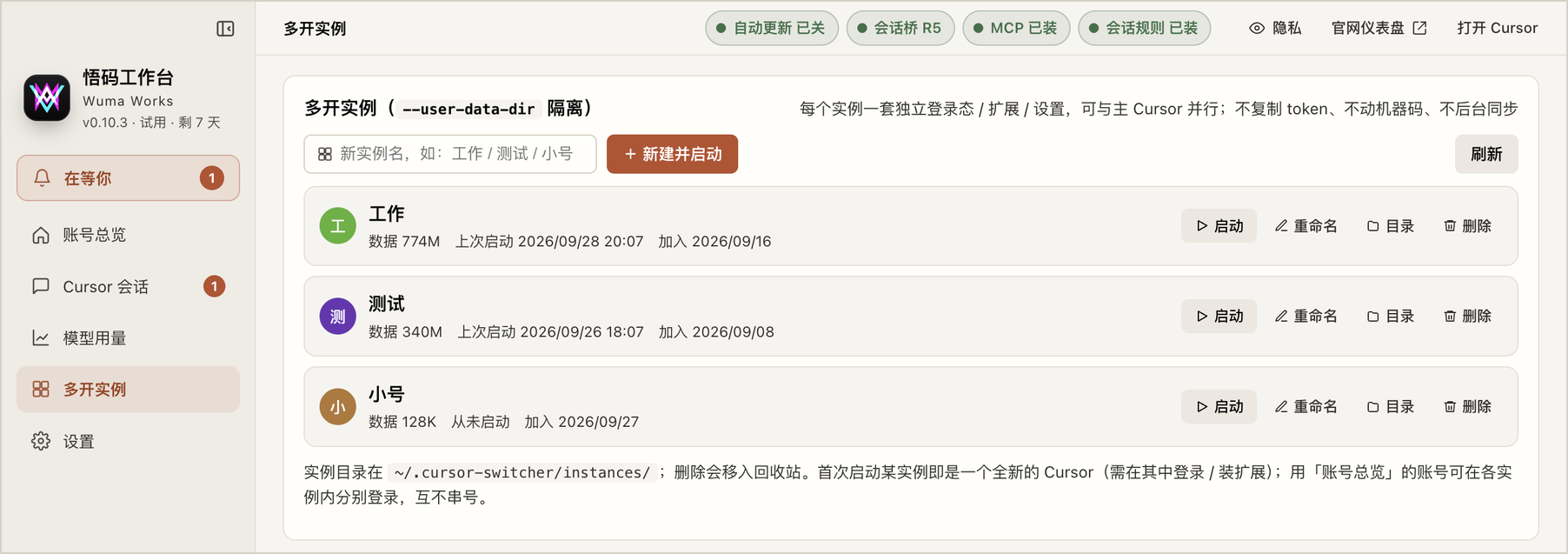Click 打开 Cursor in the top bar
Viewport: 1568px width, 554px height.
1497,28
